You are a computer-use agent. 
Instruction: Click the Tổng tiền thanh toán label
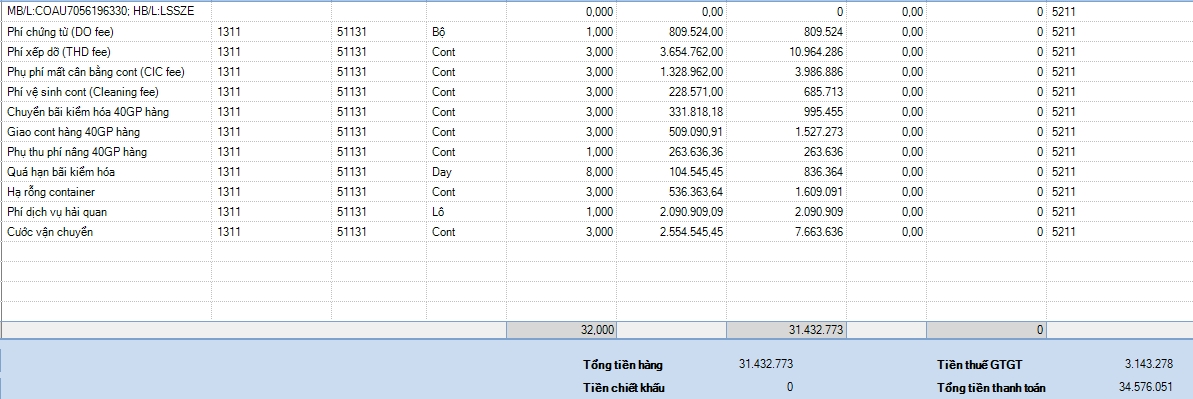[991, 388]
